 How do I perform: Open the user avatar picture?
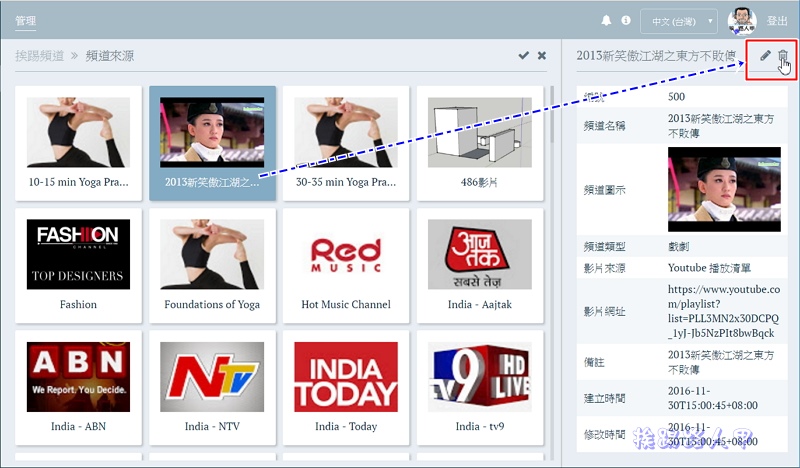tap(742, 21)
